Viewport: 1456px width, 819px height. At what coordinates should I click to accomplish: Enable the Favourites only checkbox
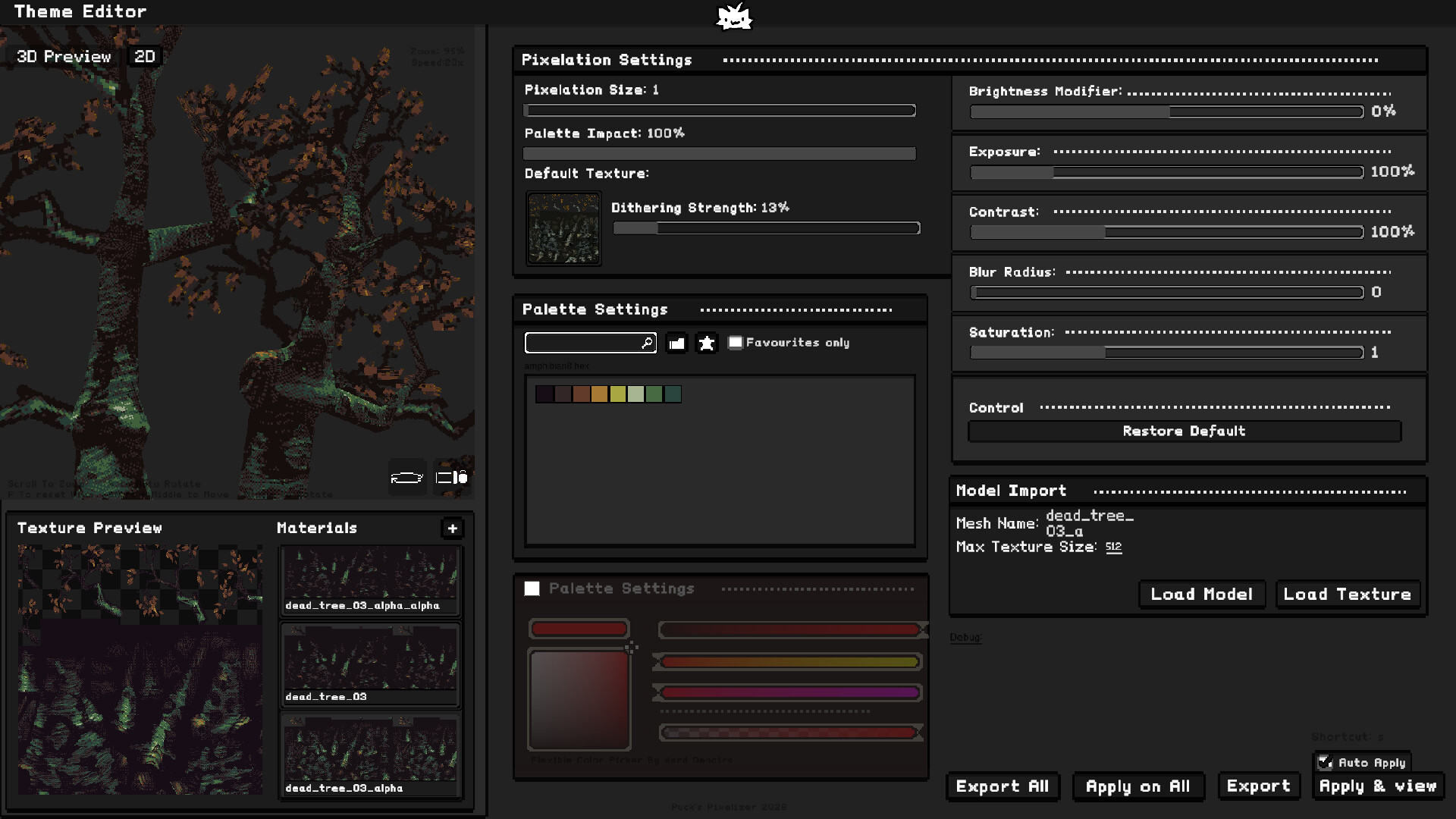735,343
